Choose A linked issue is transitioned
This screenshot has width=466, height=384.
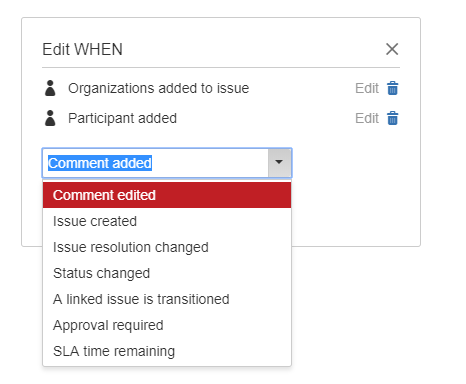tap(167, 299)
